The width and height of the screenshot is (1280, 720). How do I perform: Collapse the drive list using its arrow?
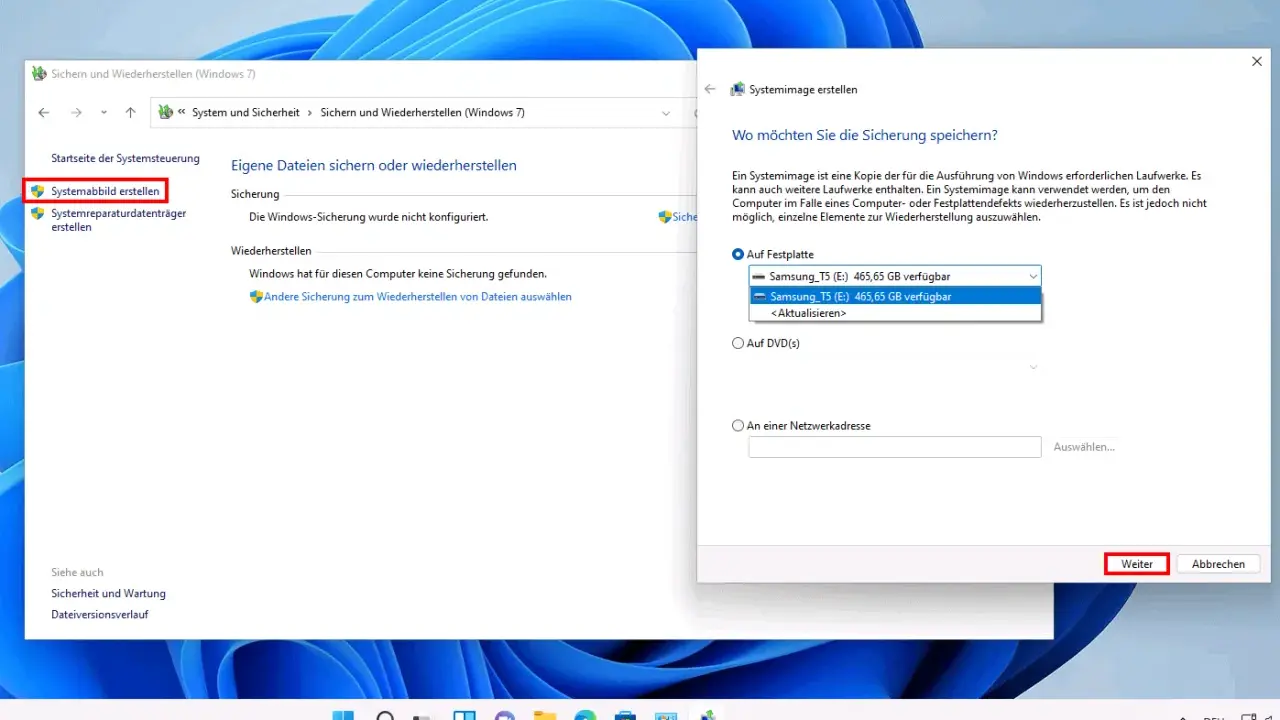click(x=1033, y=276)
